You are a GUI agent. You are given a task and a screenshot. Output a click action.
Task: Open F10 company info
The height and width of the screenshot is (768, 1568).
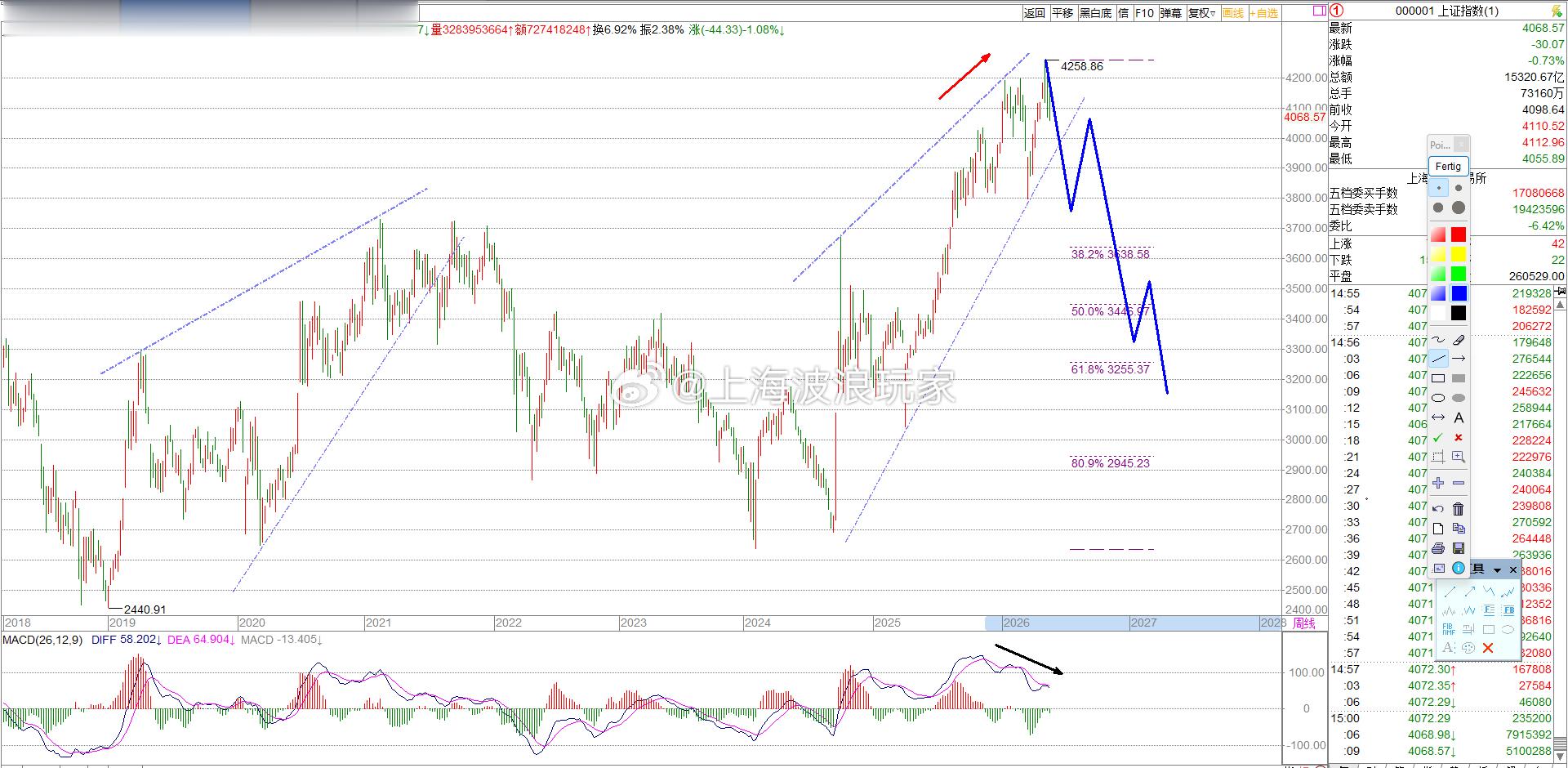coord(1144,13)
